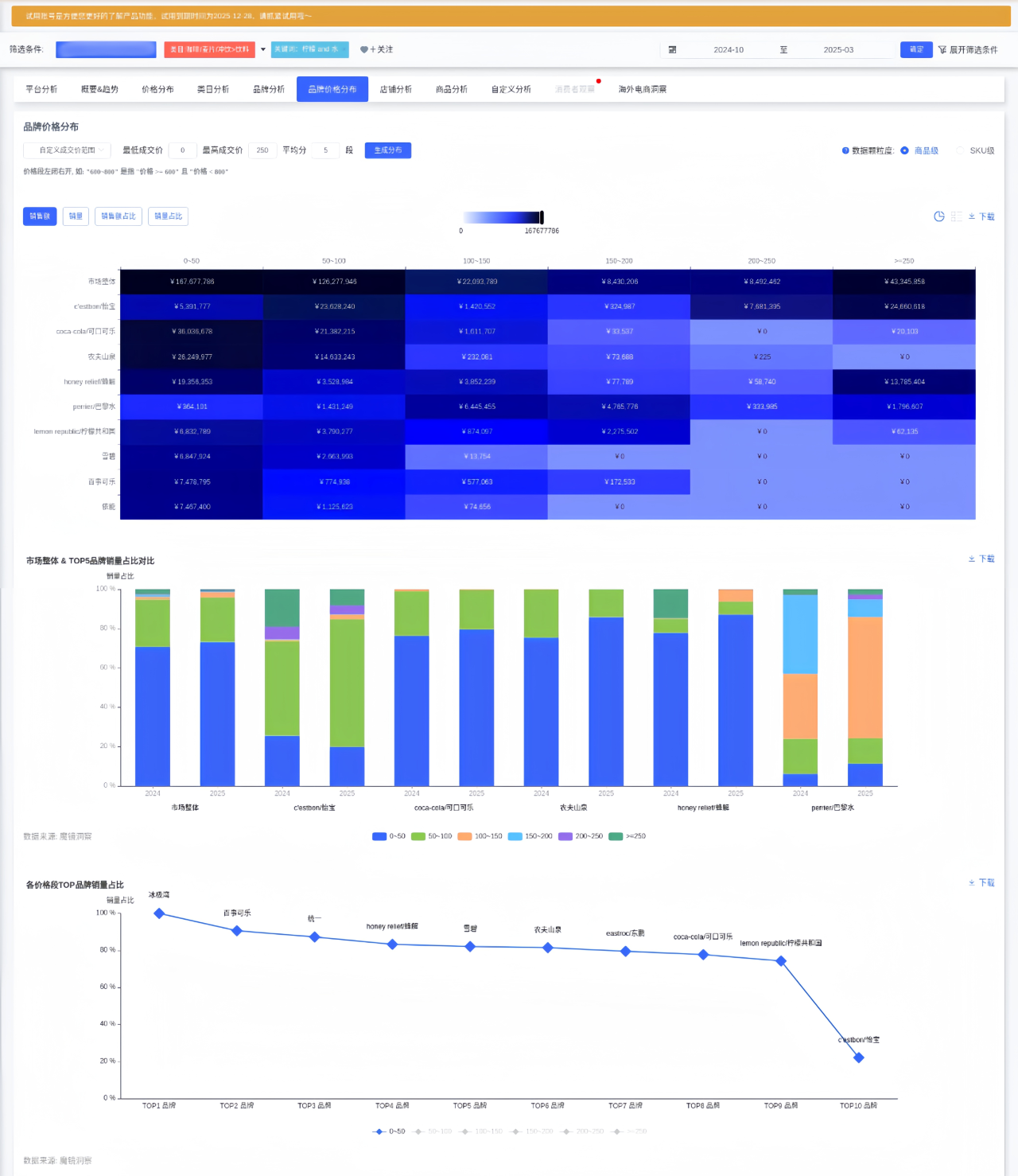Click the filter funnel icon before 展开筛选条件
Screen dimensions: 1018x1176
(942, 49)
